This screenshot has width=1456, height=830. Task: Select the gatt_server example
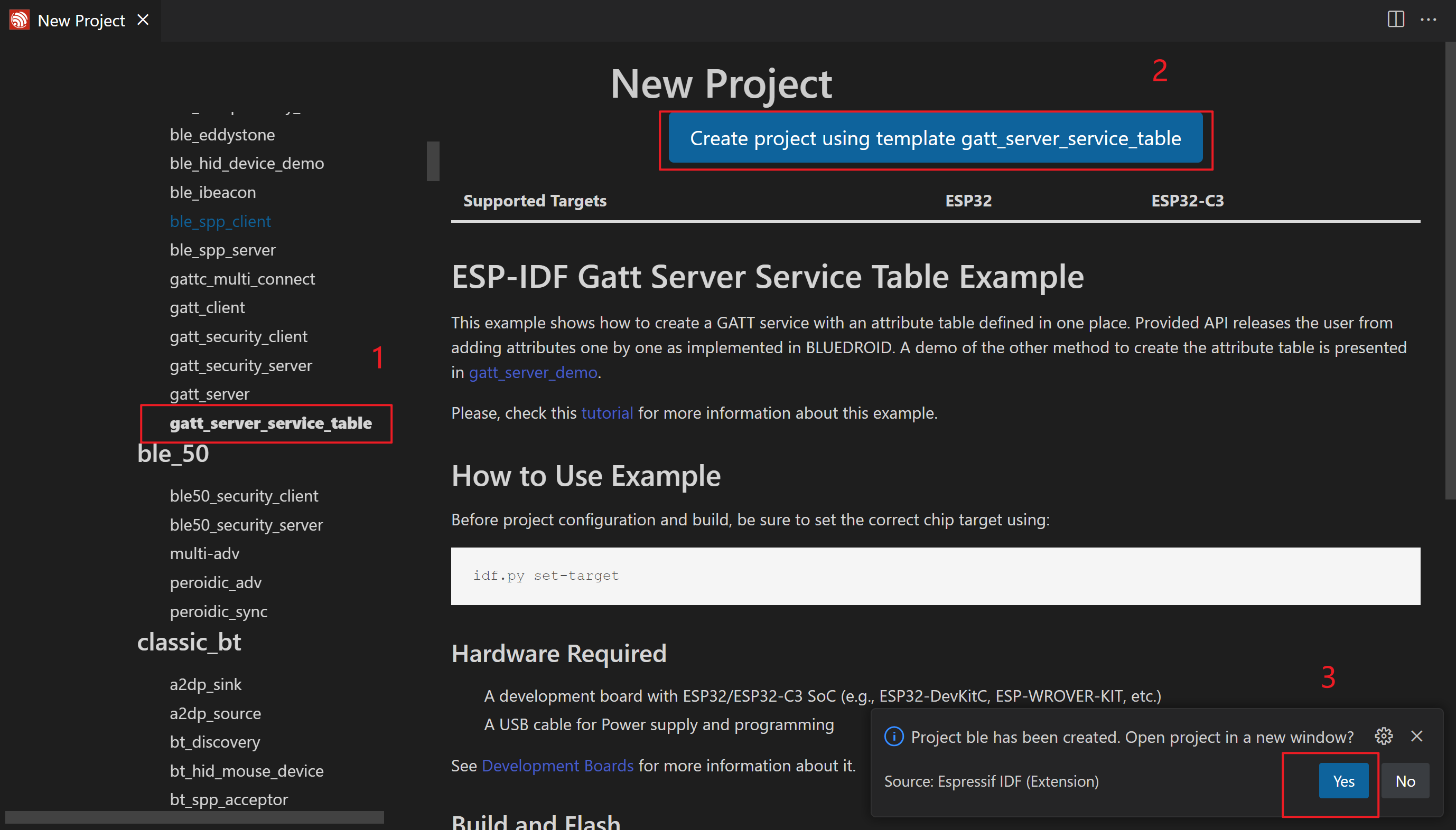209,394
